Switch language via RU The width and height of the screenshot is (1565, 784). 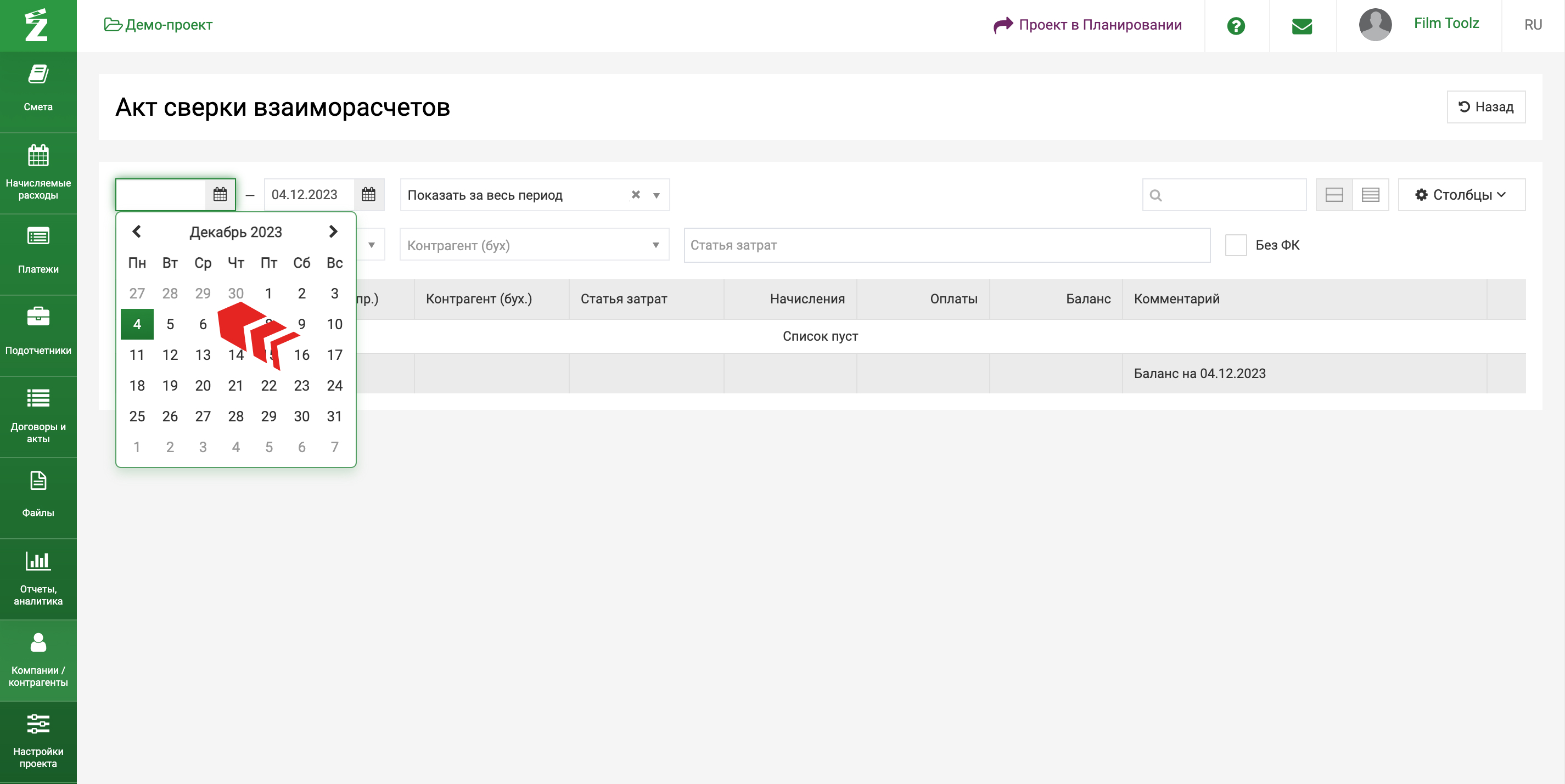1533,25
